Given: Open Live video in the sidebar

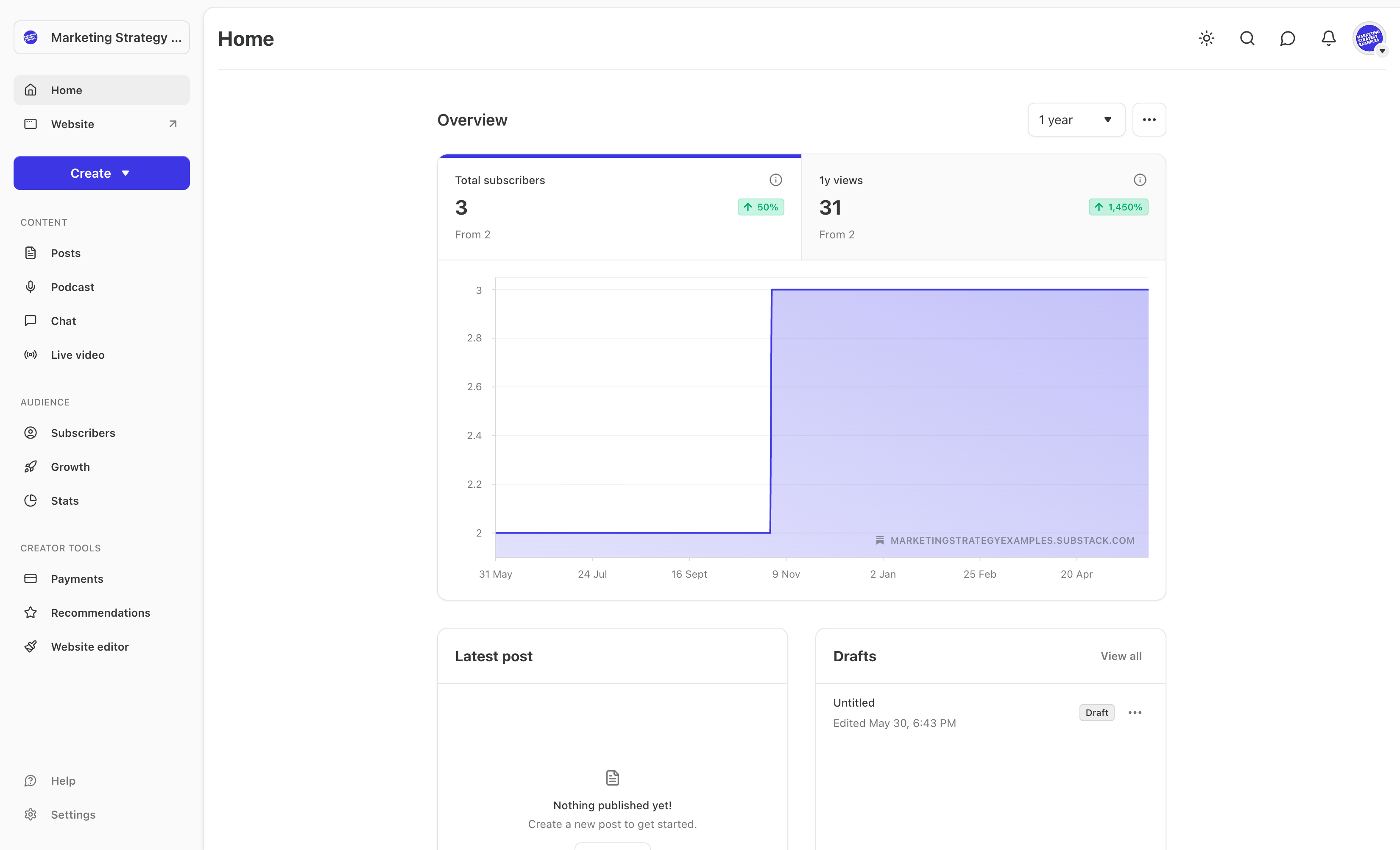Looking at the screenshot, I should [x=102, y=355].
